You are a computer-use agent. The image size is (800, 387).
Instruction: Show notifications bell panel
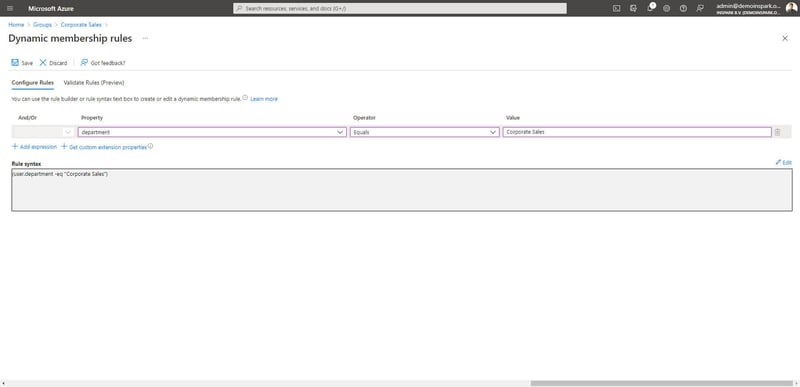tap(651, 8)
